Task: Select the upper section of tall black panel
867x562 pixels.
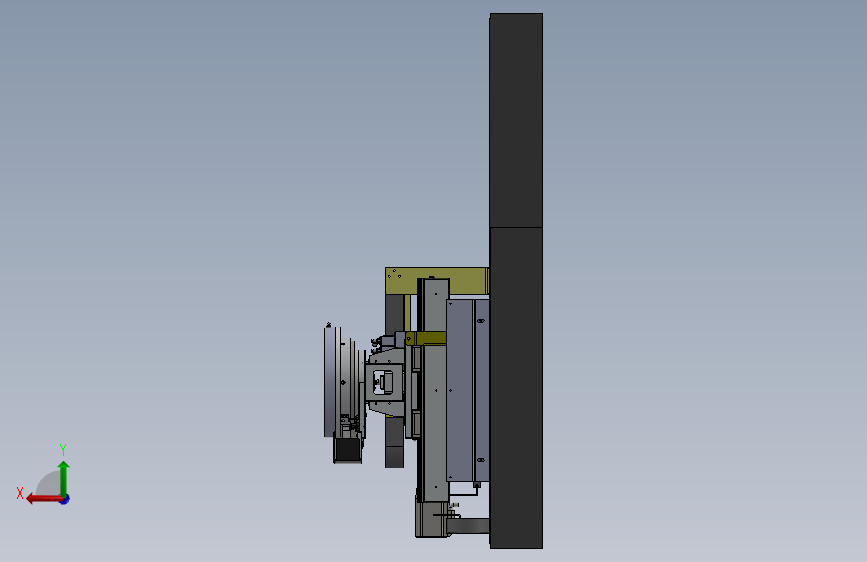Action: [516, 120]
